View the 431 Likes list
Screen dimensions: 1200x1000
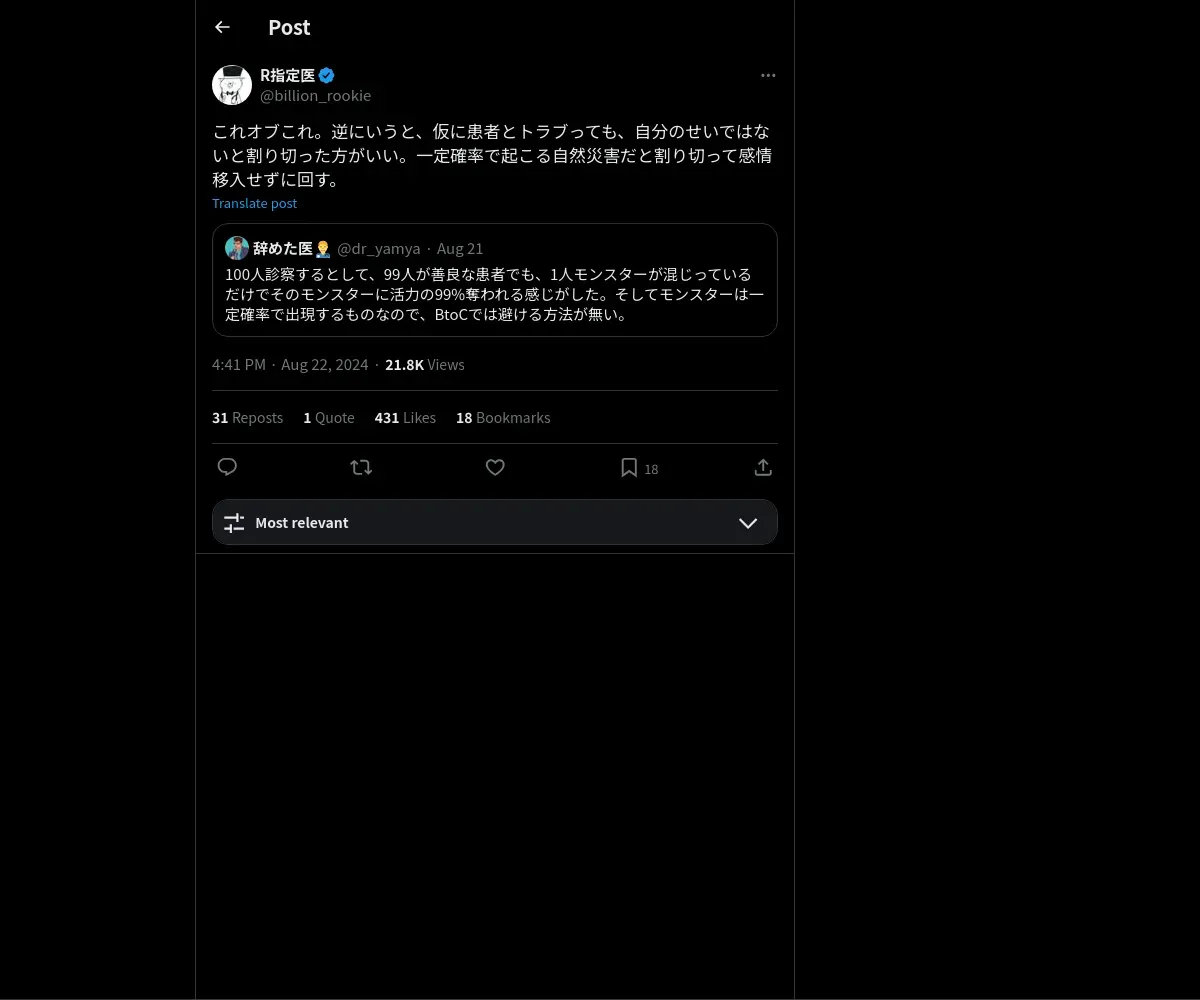click(x=405, y=418)
